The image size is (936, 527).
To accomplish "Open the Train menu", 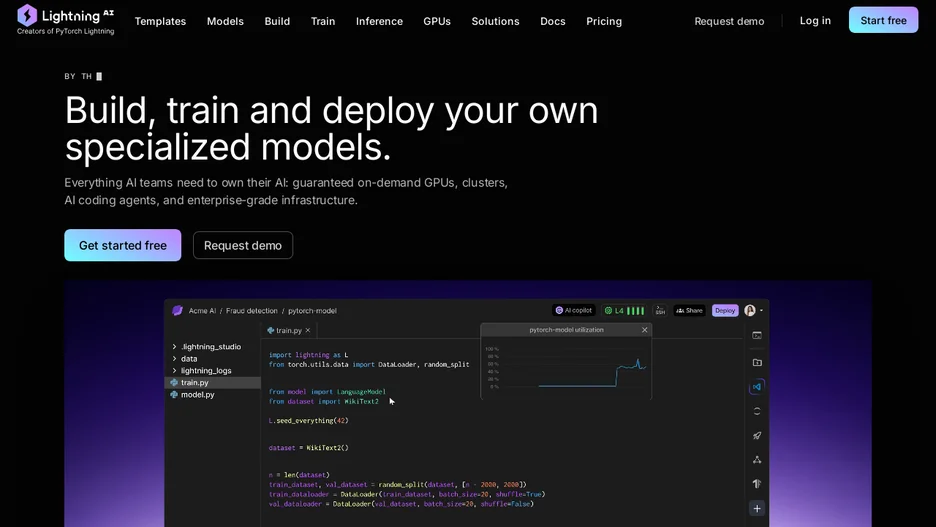I will pyautogui.click(x=323, y=21).
